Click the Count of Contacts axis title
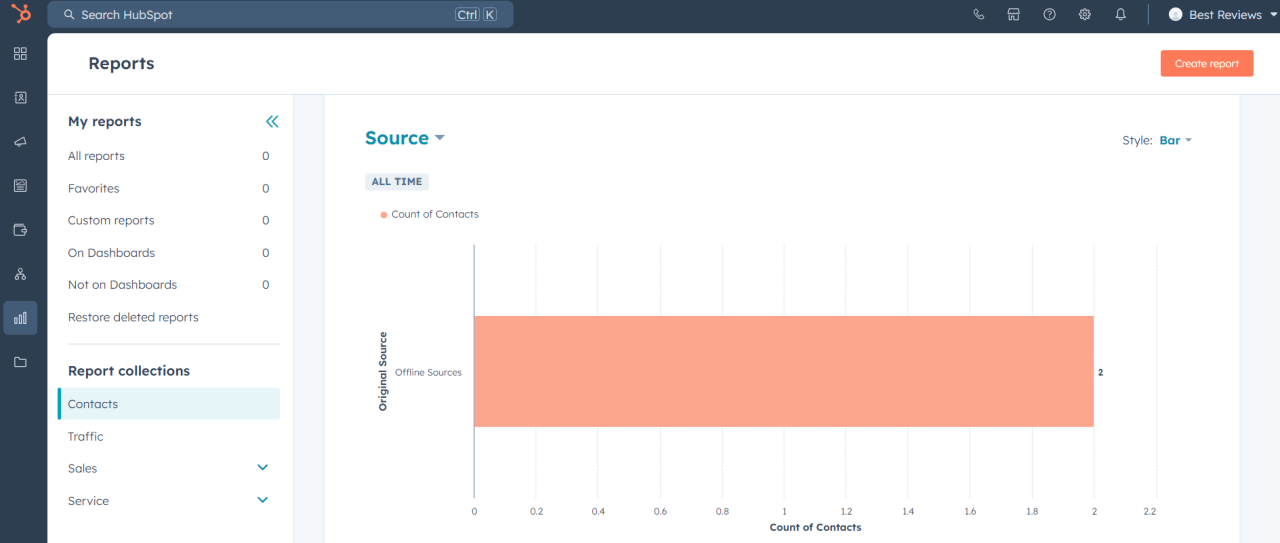This screenshot has height=543, width=1280. pyautogui.click(x=815, y=527)
